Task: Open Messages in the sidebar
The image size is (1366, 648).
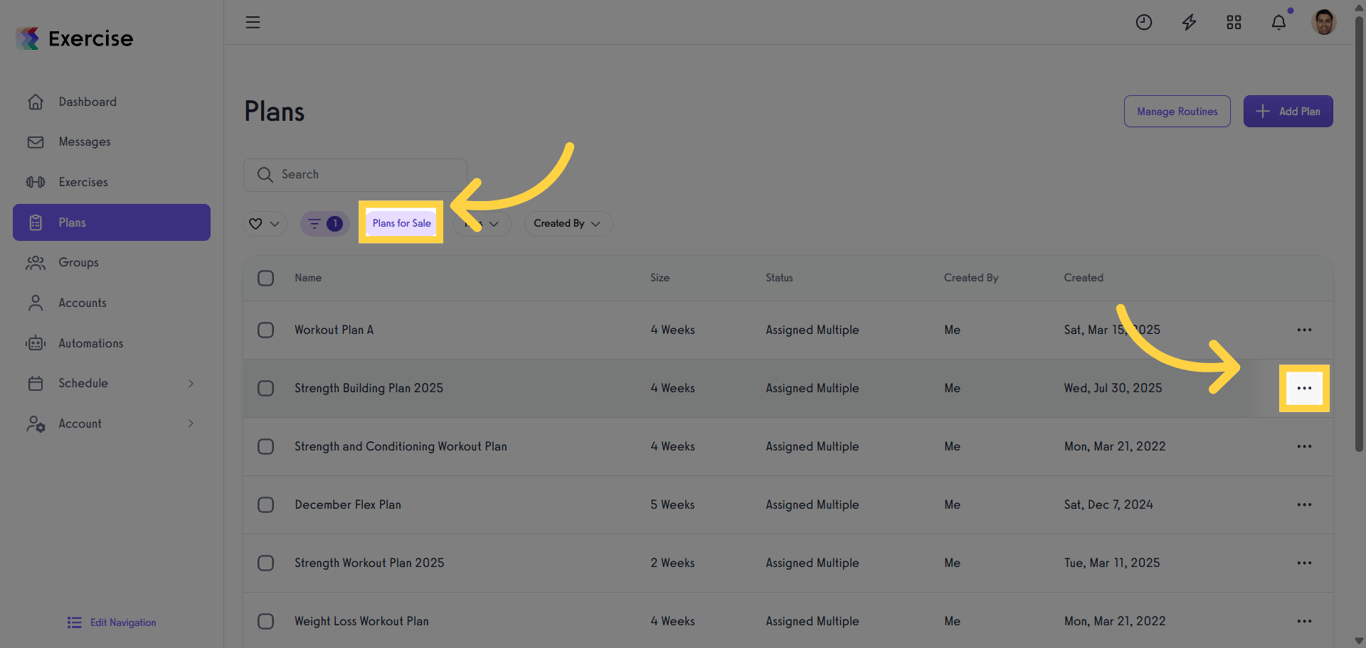Action: (x=111, y=142)
